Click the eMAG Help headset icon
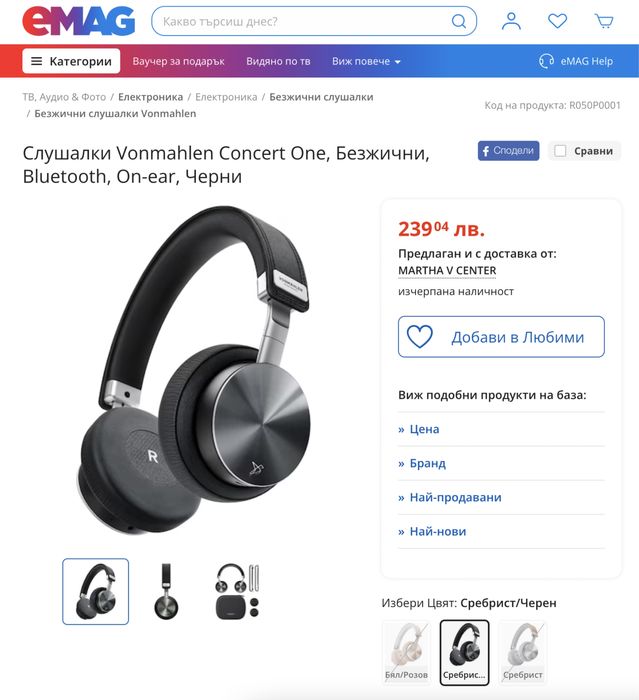This screenshot has height=700, width=639. (x=546, y=61)
